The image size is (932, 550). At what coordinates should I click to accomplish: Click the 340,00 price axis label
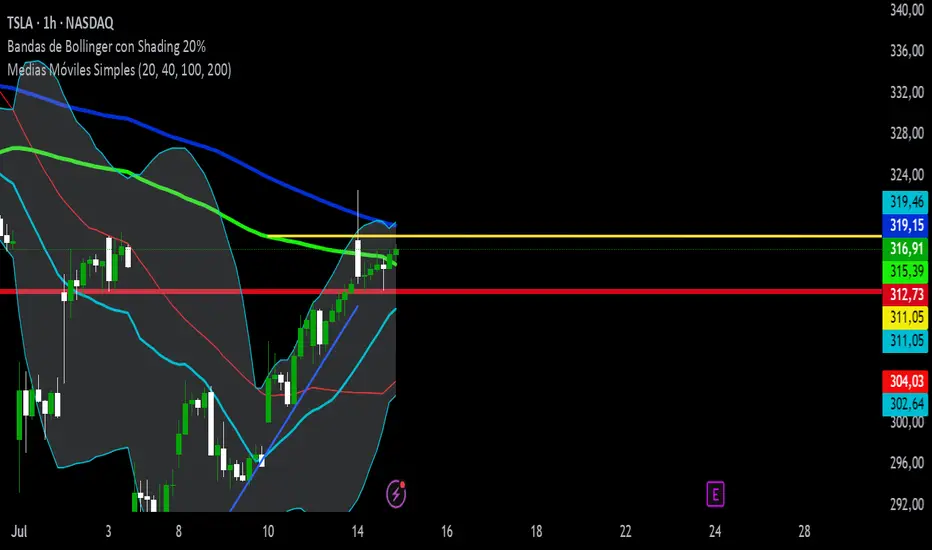pyautogui.click(x=907, y=10)
